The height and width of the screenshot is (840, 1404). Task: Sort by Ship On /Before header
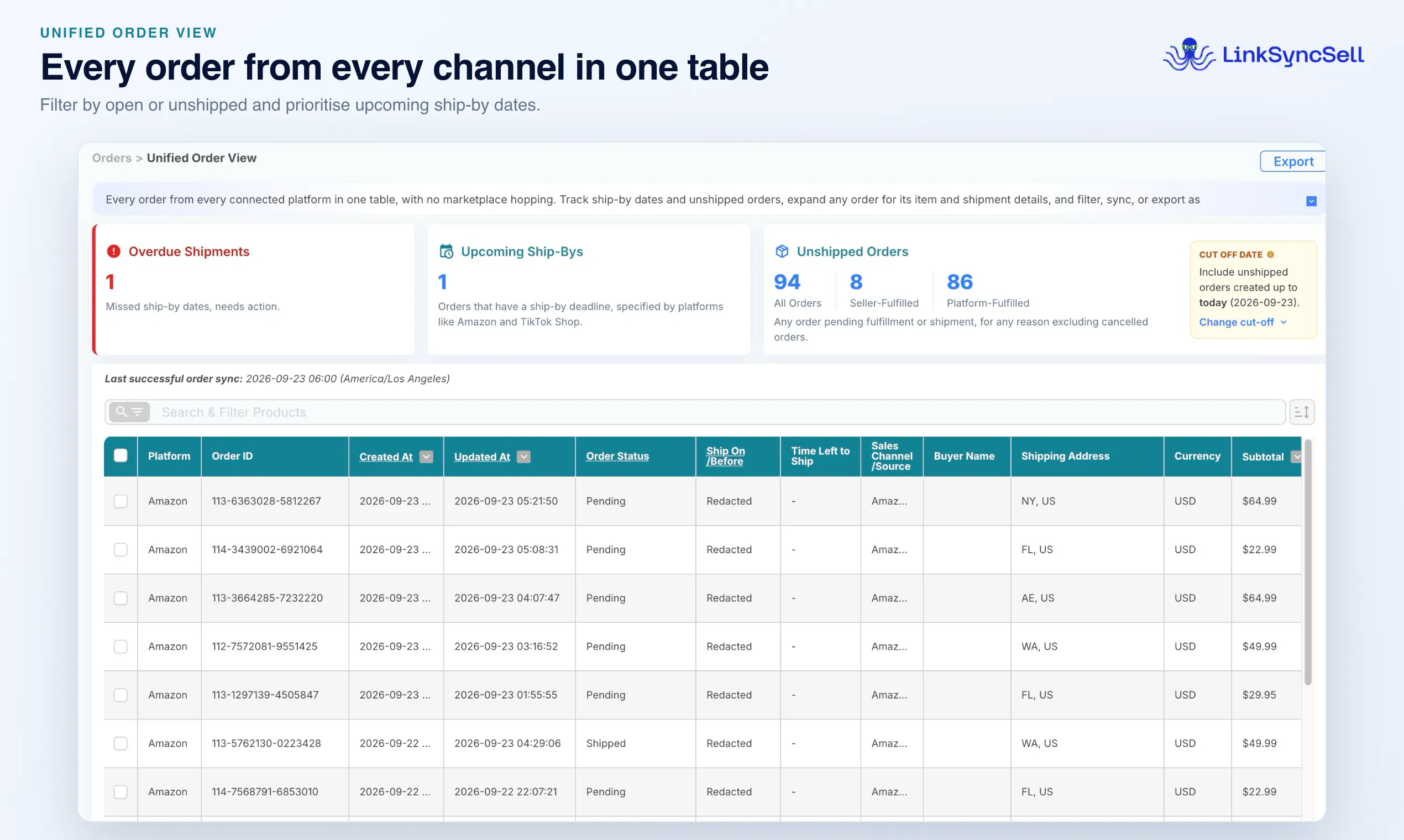coord(725,456)
